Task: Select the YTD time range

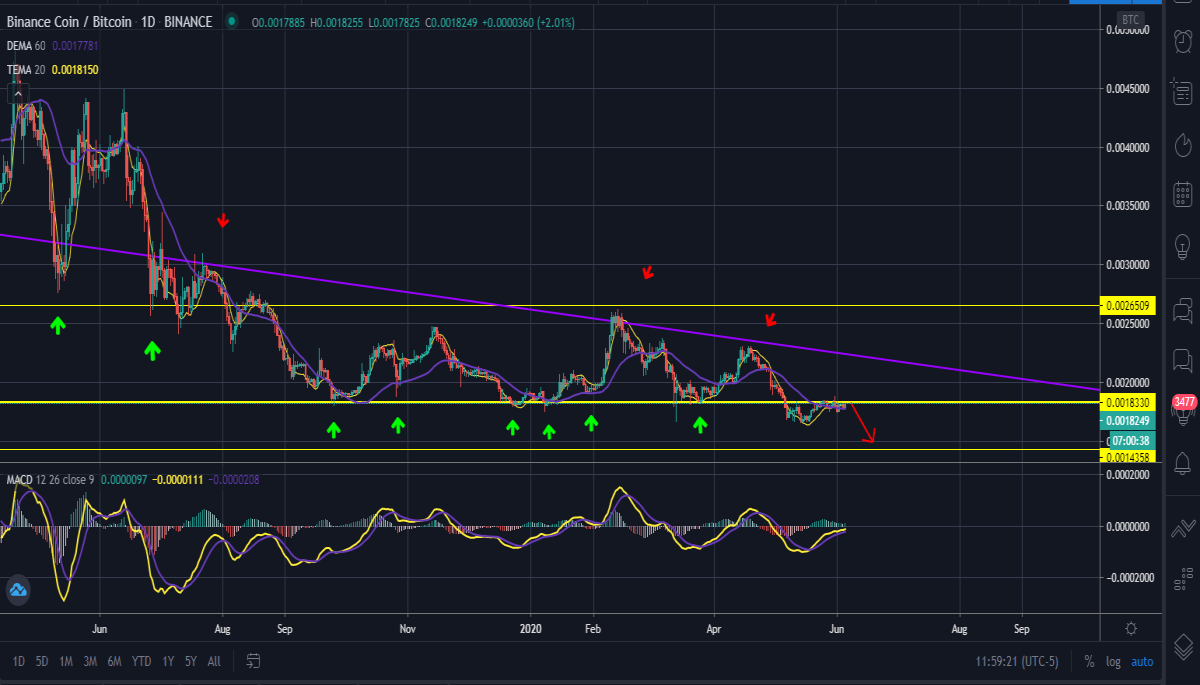Action: (141, 662)
